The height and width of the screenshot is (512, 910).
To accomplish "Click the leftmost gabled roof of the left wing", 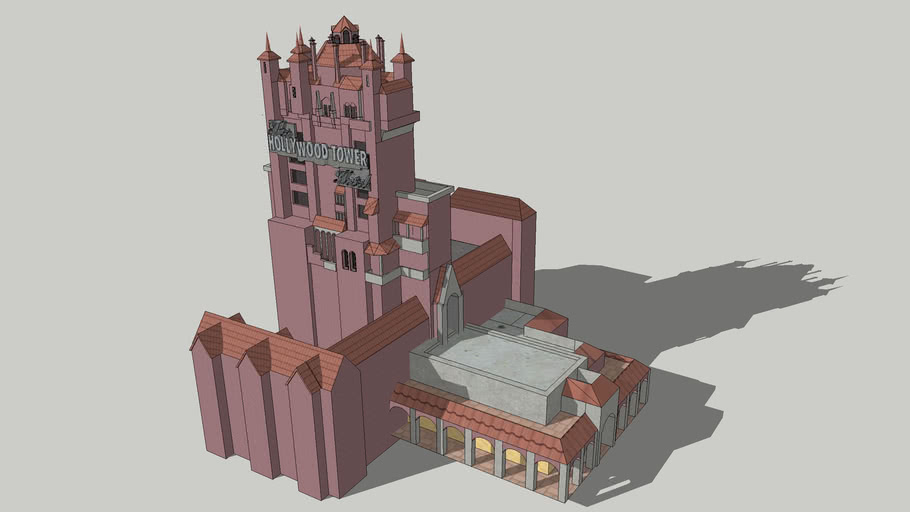I will pos(210,334).
